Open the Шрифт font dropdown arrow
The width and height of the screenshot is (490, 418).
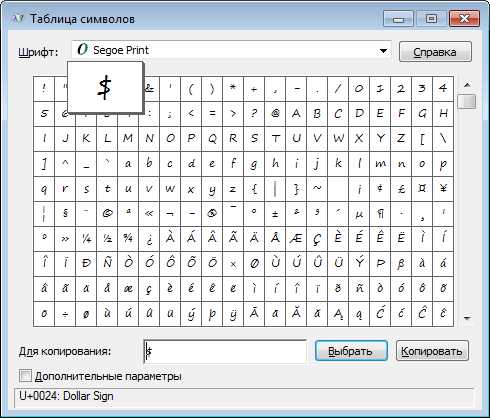click(x=383, y=51)
